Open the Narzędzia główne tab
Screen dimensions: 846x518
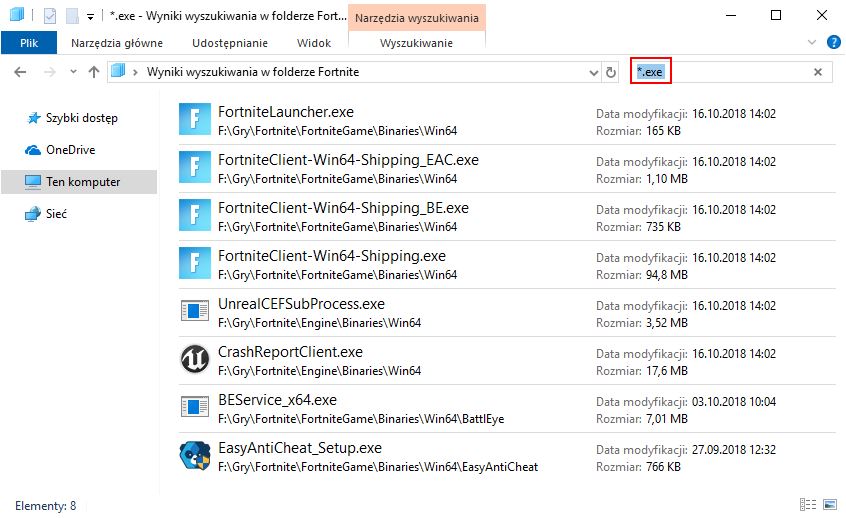click(117, 43)
